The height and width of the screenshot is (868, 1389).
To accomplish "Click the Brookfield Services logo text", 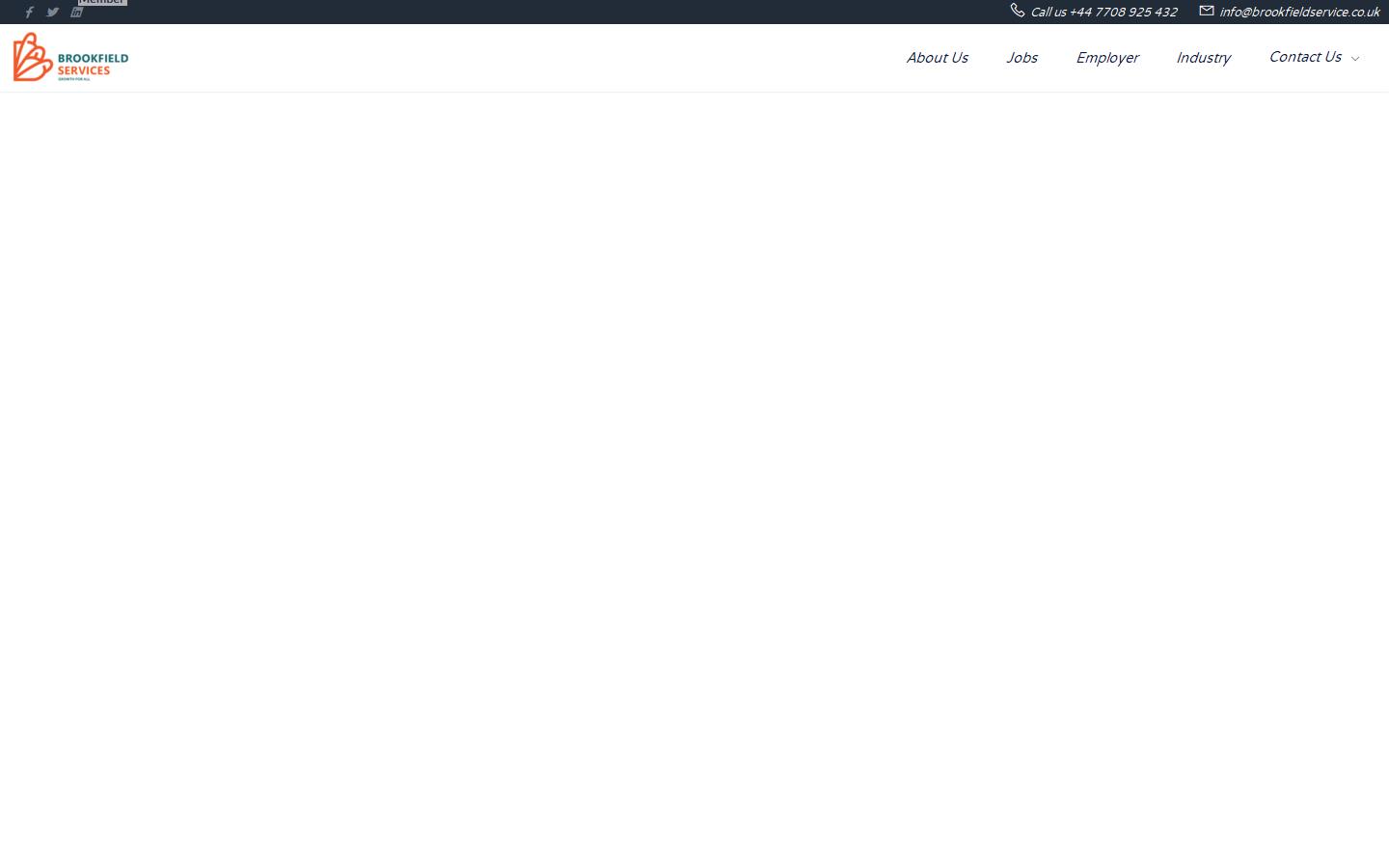I will (93, 64).
